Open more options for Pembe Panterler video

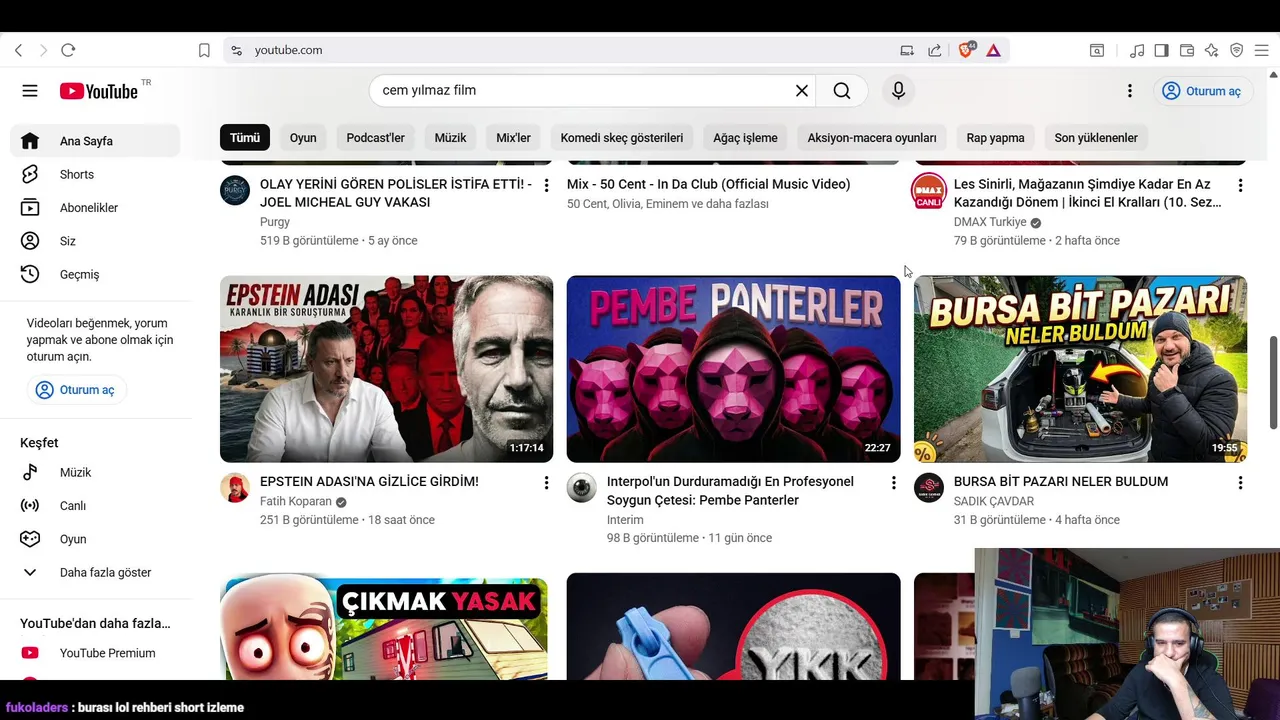coord(893,483)
